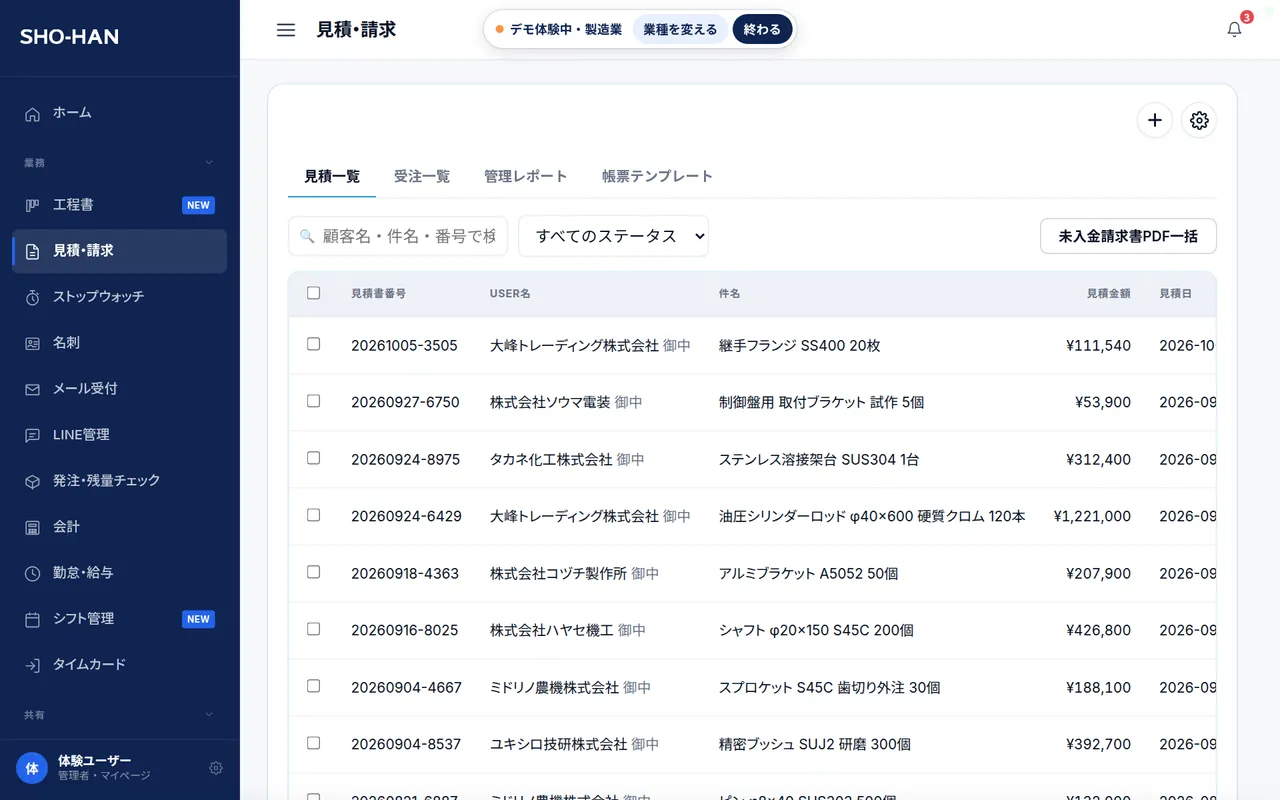Open 名刺 in sidebar
The height and width of the screenshot is (800, 1280).
120,343
